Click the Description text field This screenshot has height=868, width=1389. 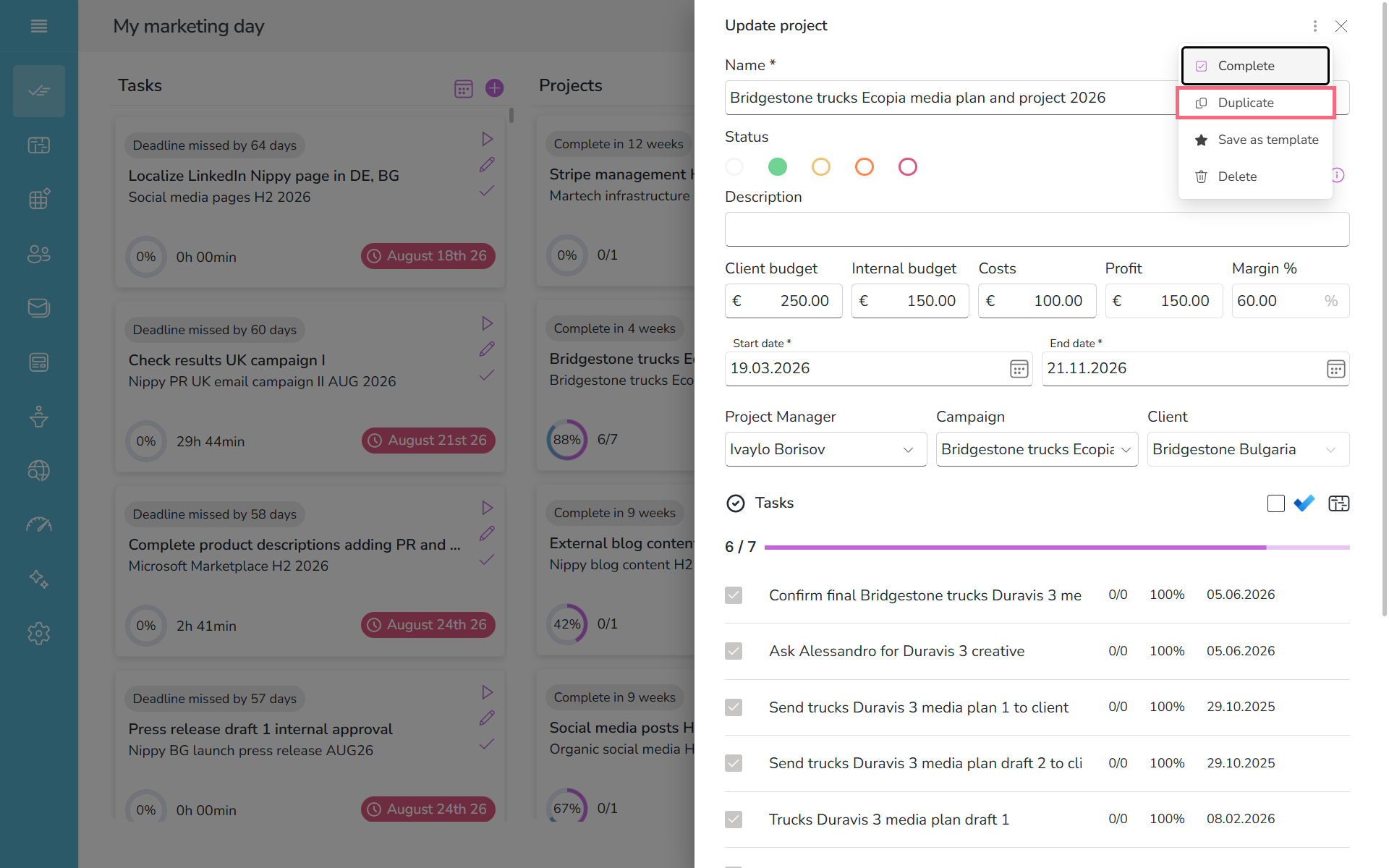pyautogui.click(x=1037, y=229)
